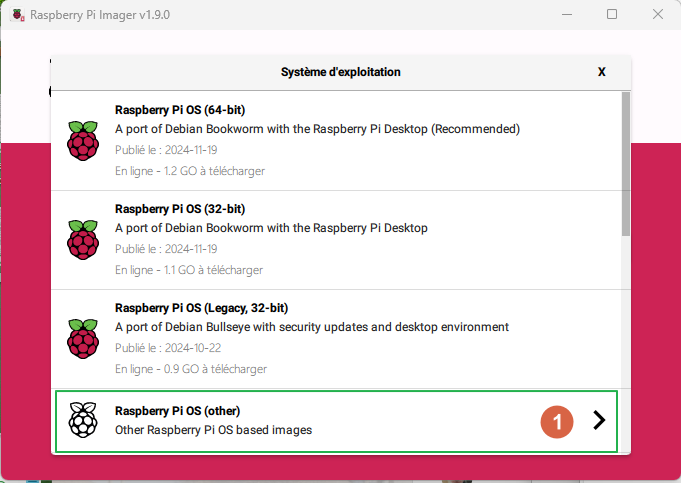Maximize the Raspberry Pi Imager window
This screenshot has width=681, height=483.
(611, 15)
